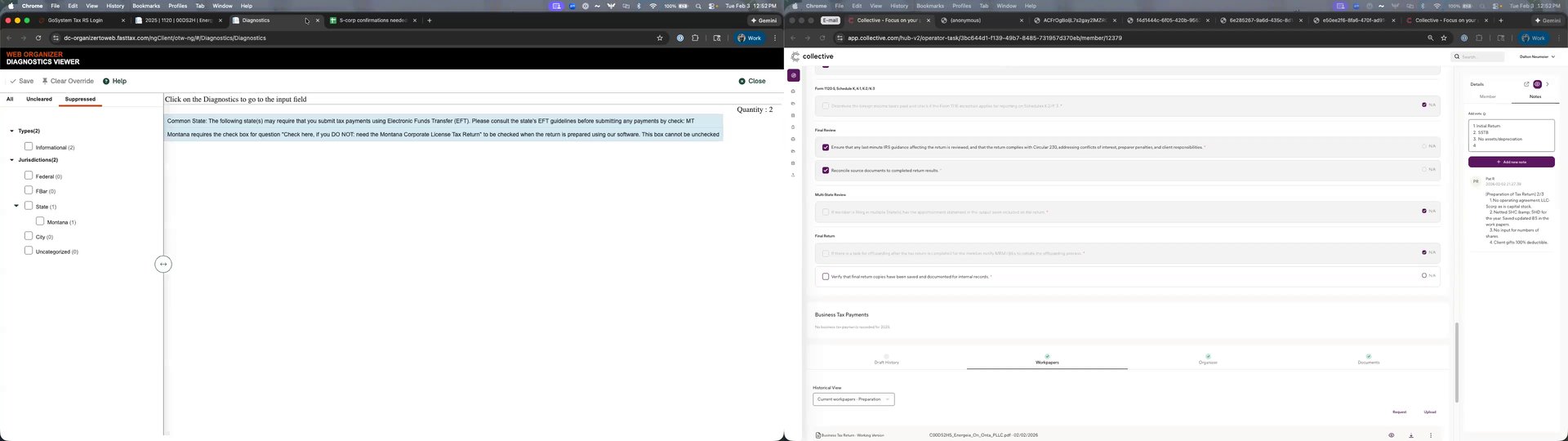Screen dimensions: 1568x441
Task: Open the Montana Corporate License Tax diagnostic
Action: click(443, 134)
